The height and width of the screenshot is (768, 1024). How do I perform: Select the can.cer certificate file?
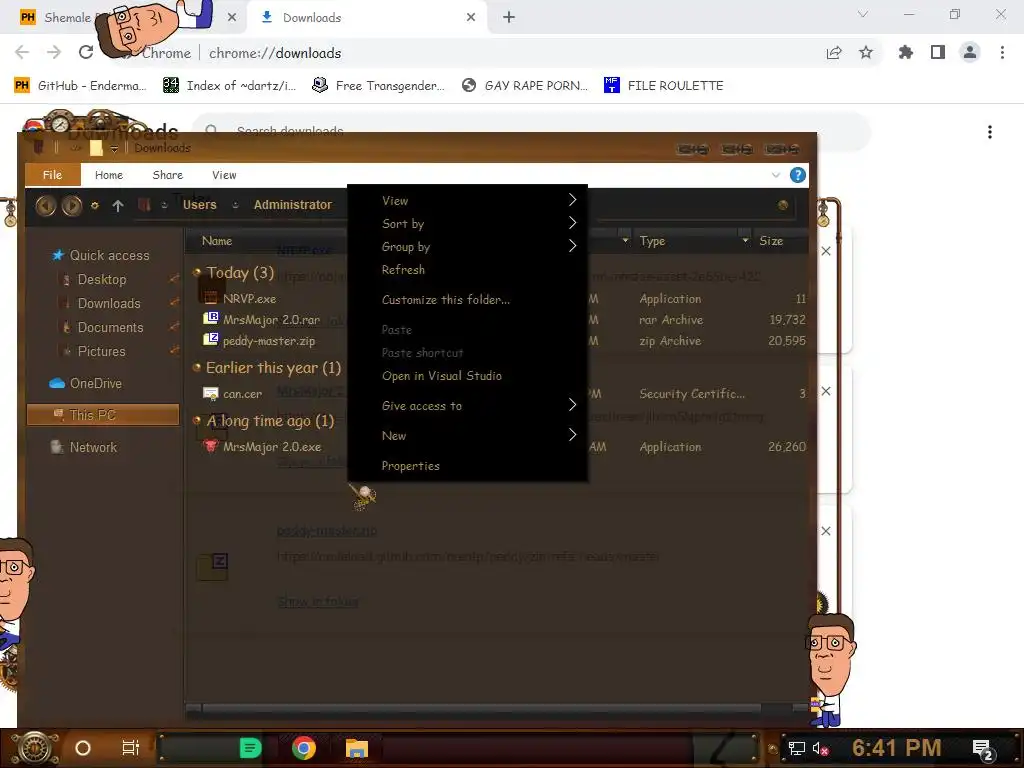[242, 394]
